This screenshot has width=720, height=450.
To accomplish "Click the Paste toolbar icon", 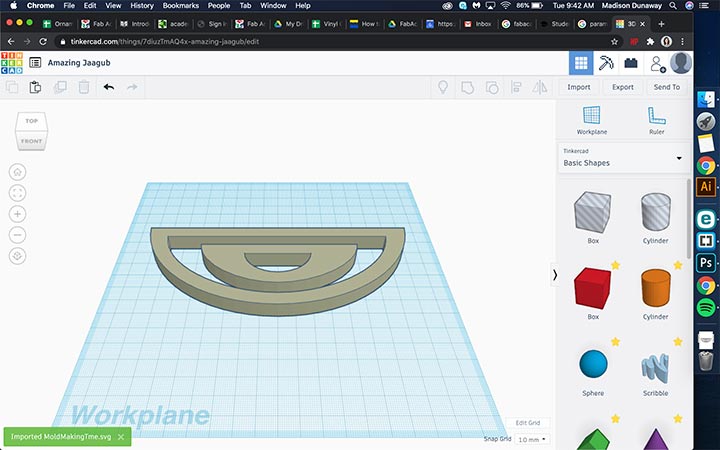I will pos(35,87).
